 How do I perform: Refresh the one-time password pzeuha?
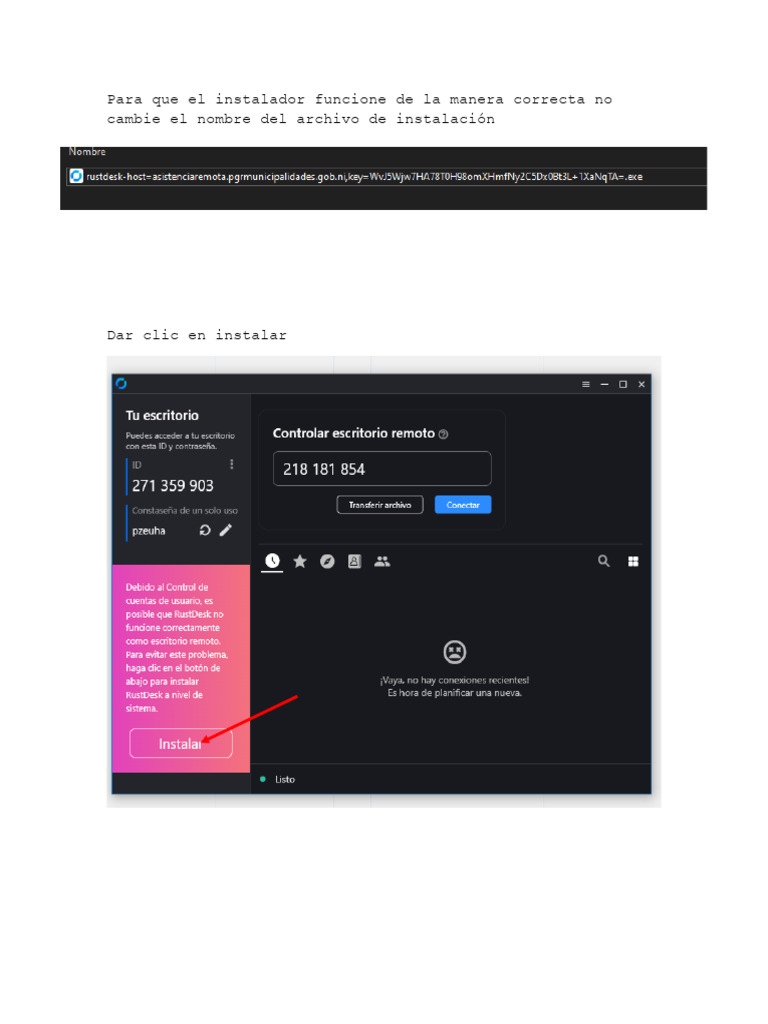point(205,530)
